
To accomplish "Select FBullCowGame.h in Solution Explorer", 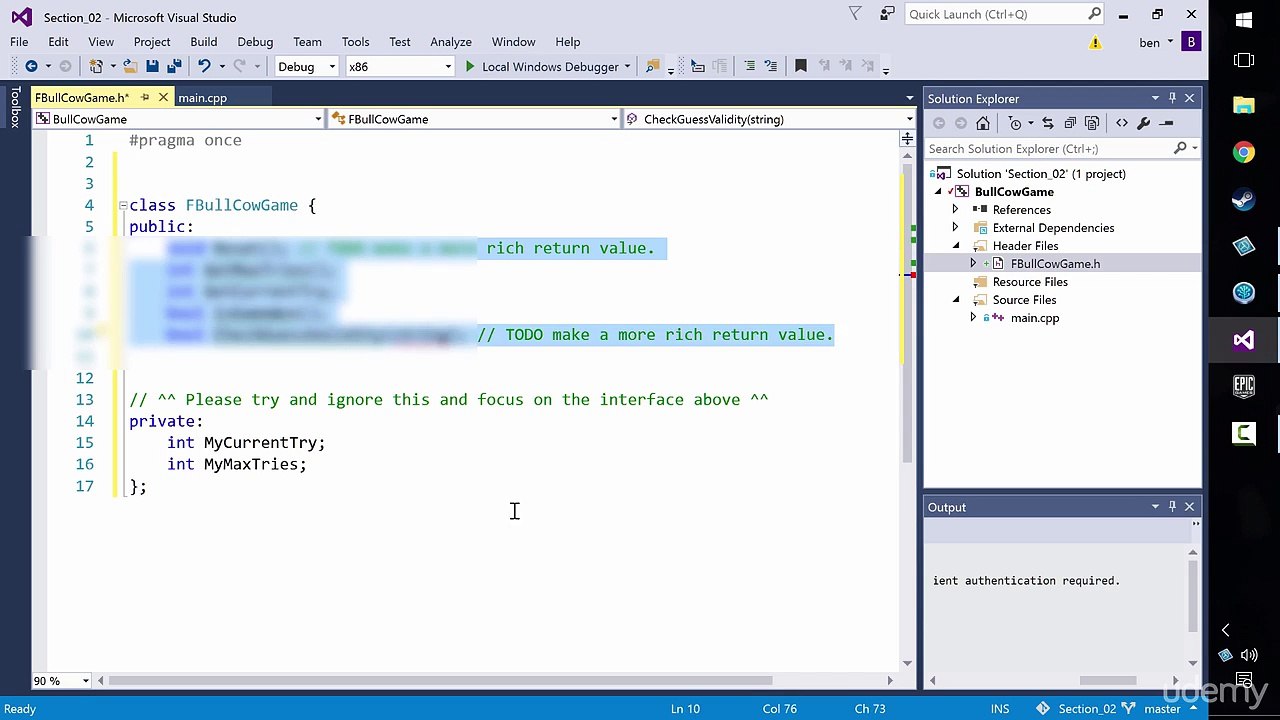I will 1055,264.
